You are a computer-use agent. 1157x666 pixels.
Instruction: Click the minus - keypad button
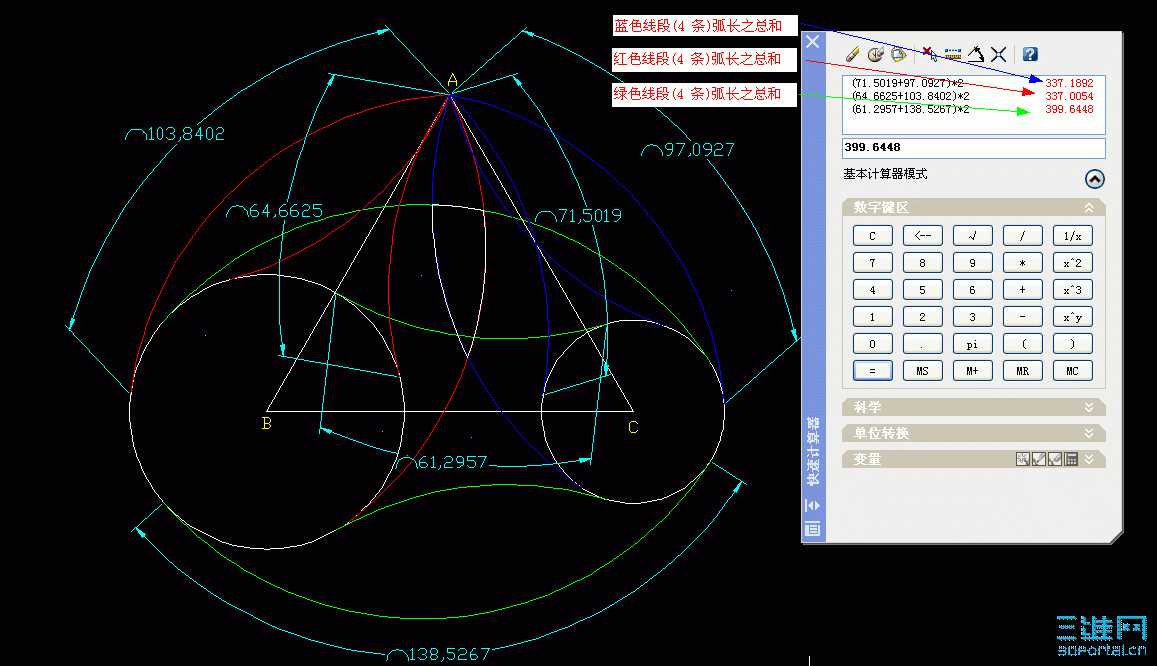point(1023,317)
